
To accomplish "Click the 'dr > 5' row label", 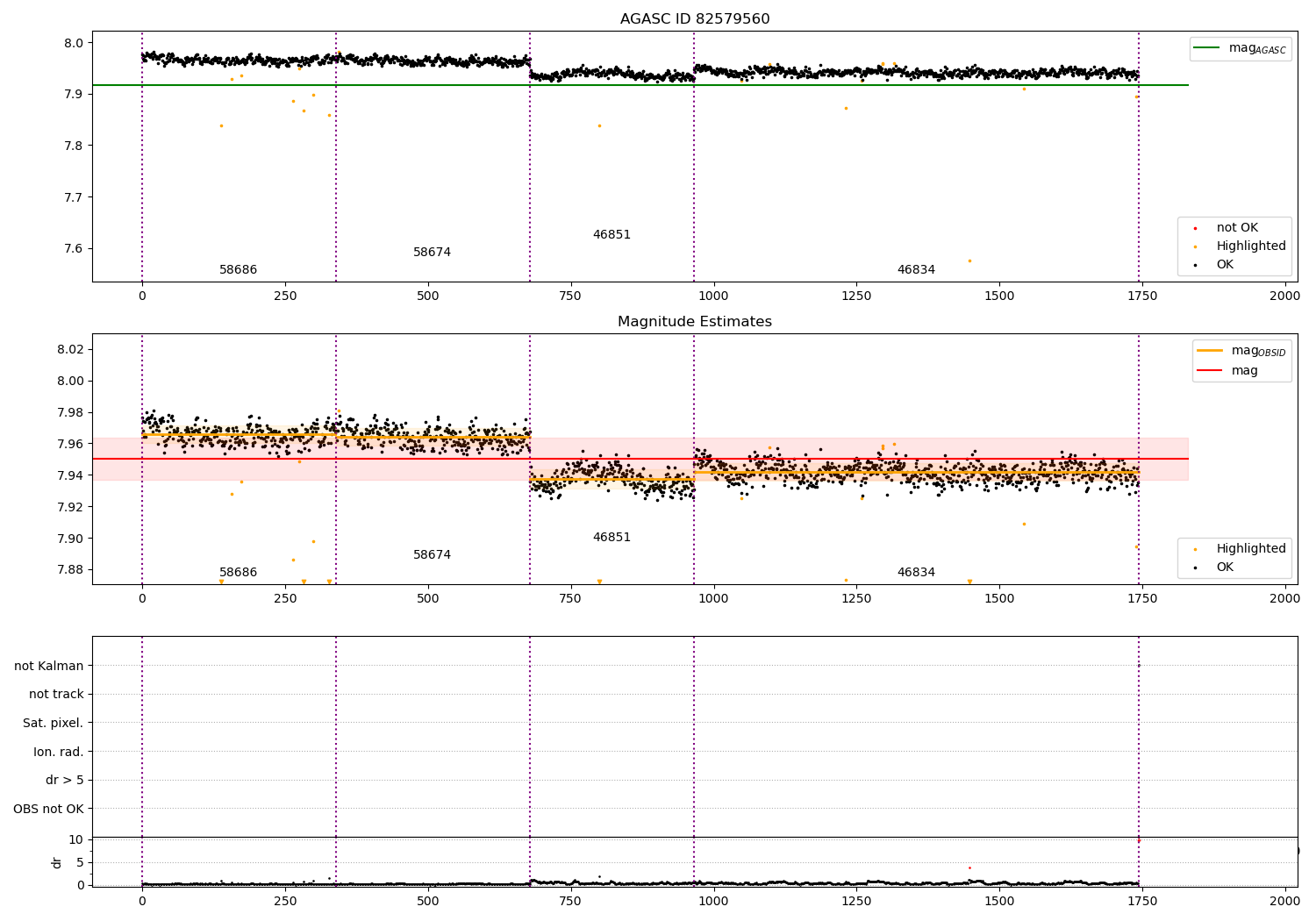I will (x=65, y=781).
